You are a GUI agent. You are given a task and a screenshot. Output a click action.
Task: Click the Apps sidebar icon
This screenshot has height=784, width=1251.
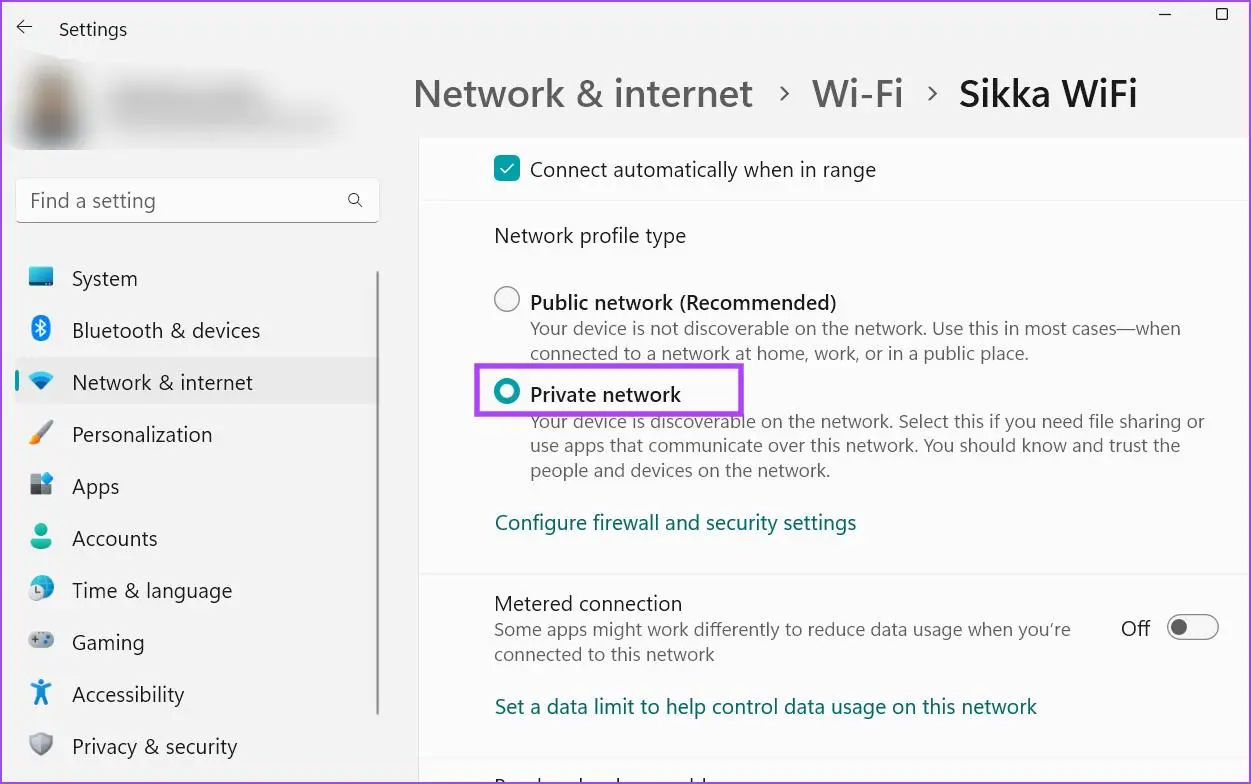point(41,486)
